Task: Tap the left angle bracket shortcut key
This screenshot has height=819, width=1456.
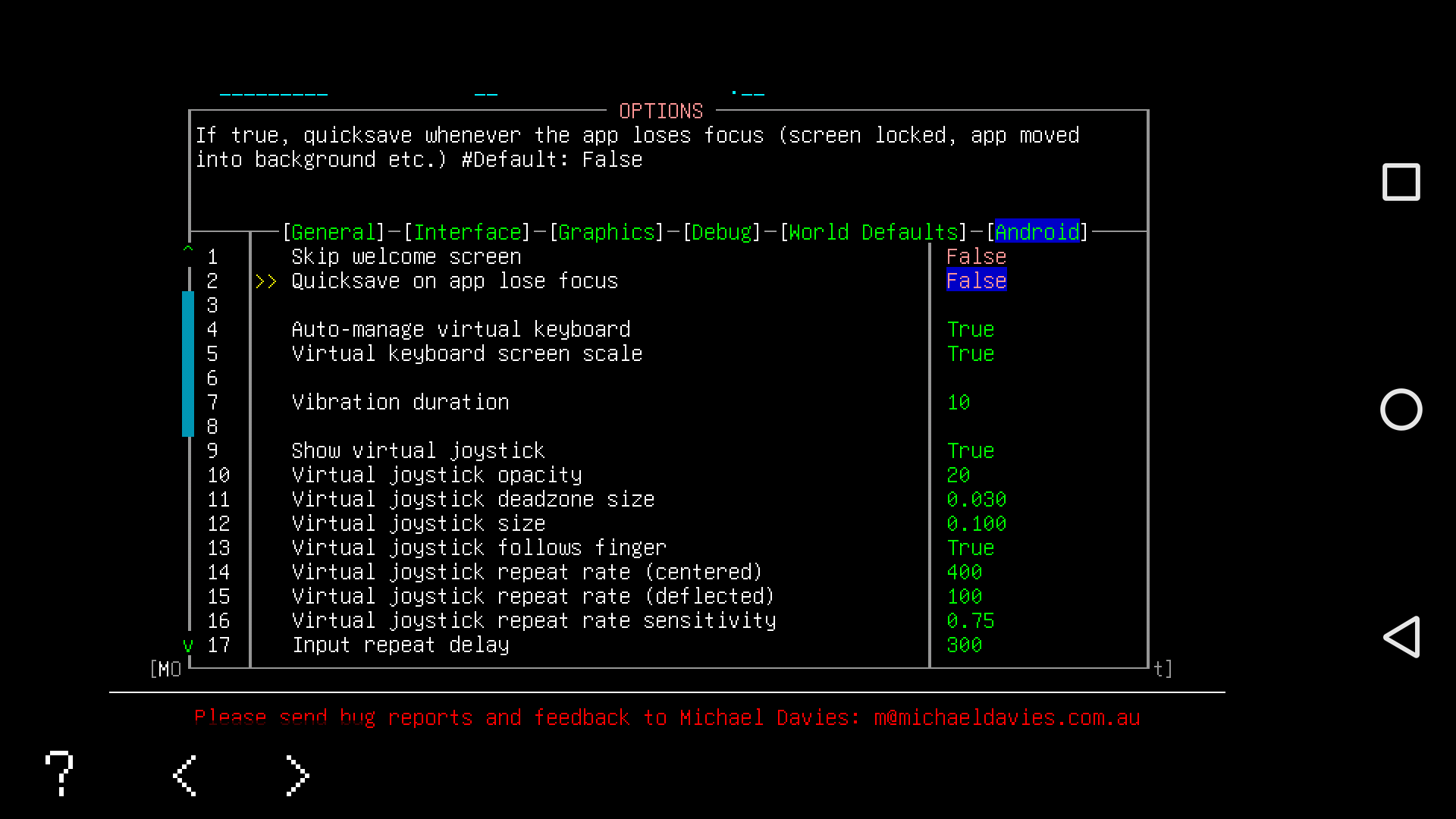Action: (185, 775)
